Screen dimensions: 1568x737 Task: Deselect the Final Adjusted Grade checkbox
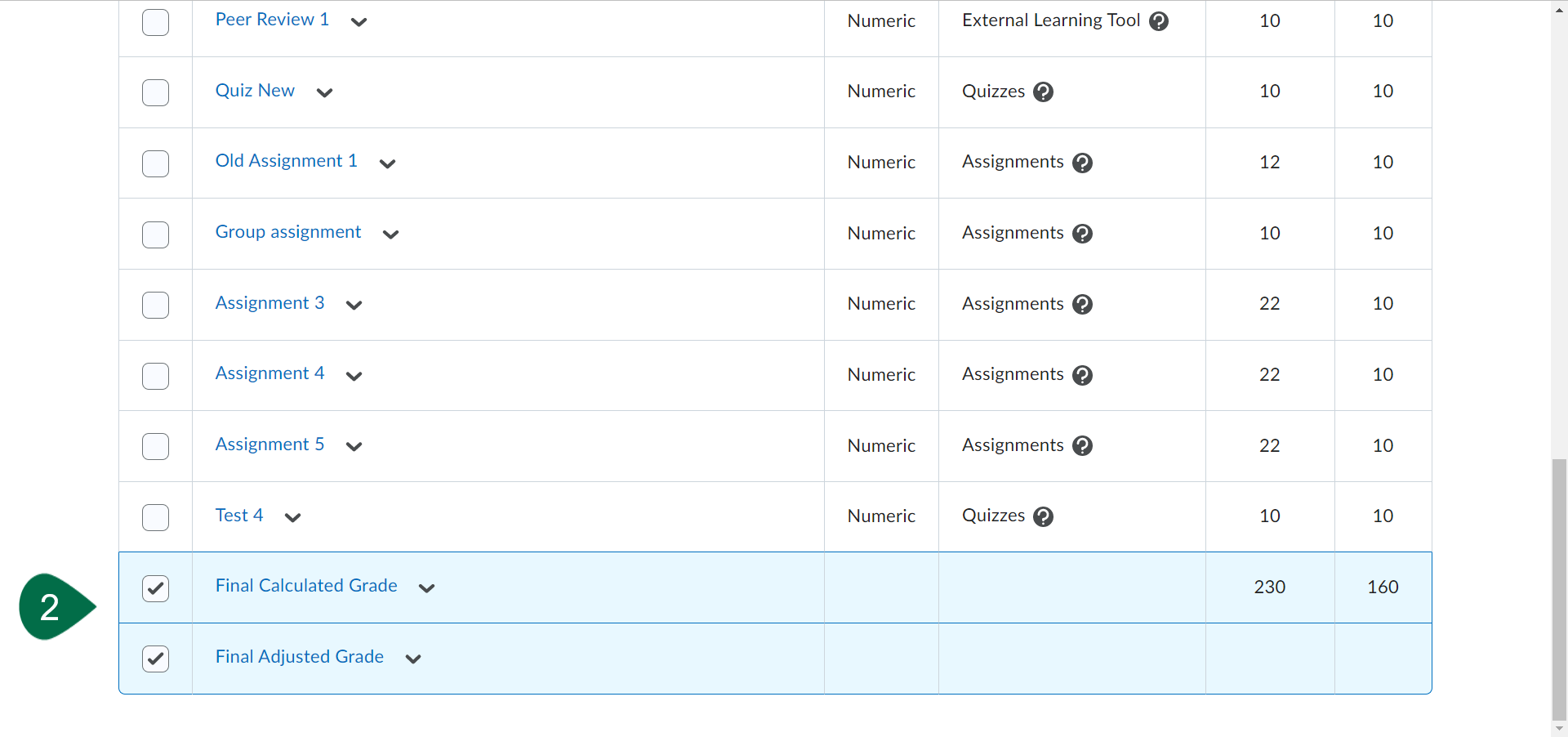pyautogui.click(x=155, y=659)
